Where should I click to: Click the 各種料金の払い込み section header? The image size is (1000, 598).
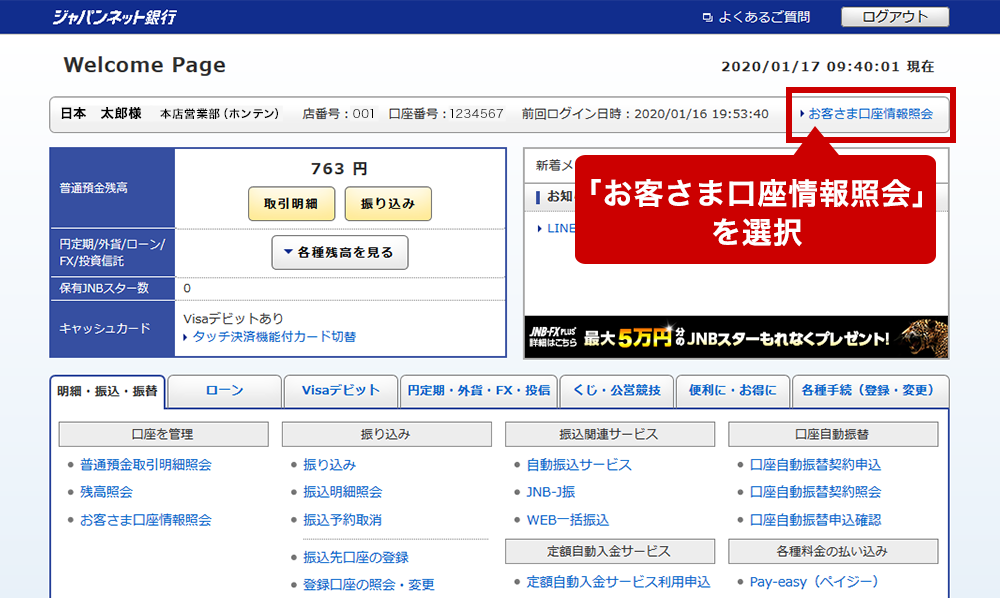[x=833, y=551]
